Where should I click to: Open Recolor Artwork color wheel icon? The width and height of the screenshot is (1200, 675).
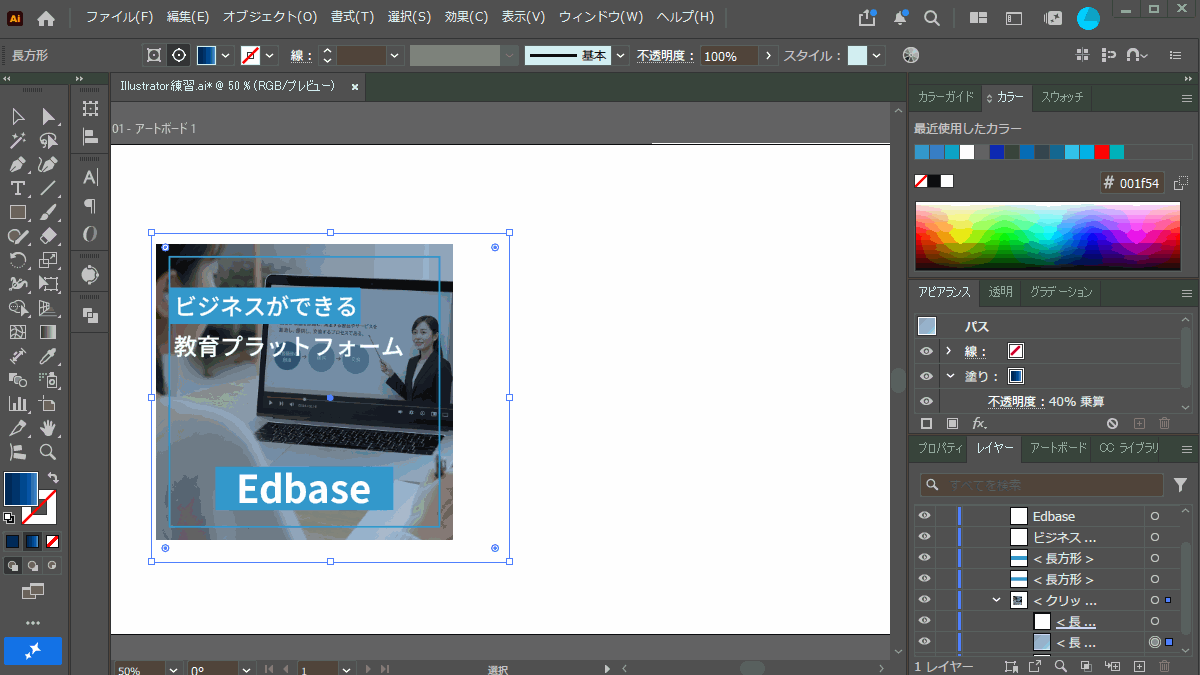point(910,56)
